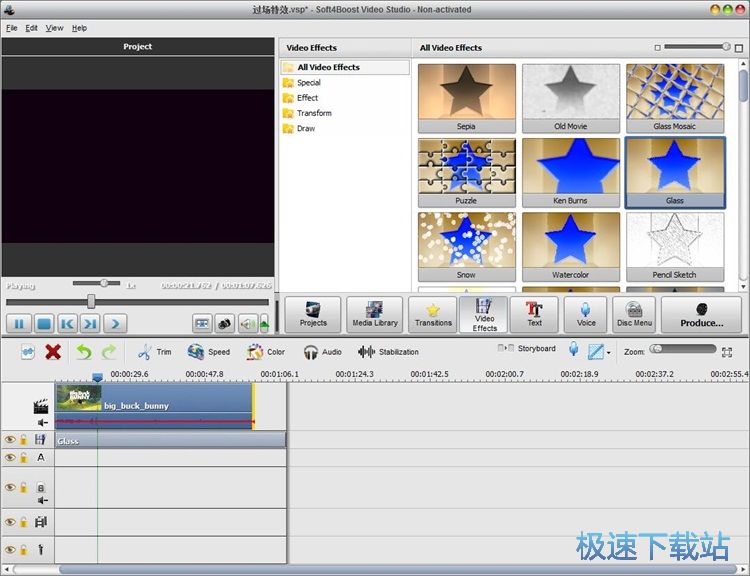This screenshot has width=750, height=576.
Task: Delete selected item with the red X
Action: (53, 352)
